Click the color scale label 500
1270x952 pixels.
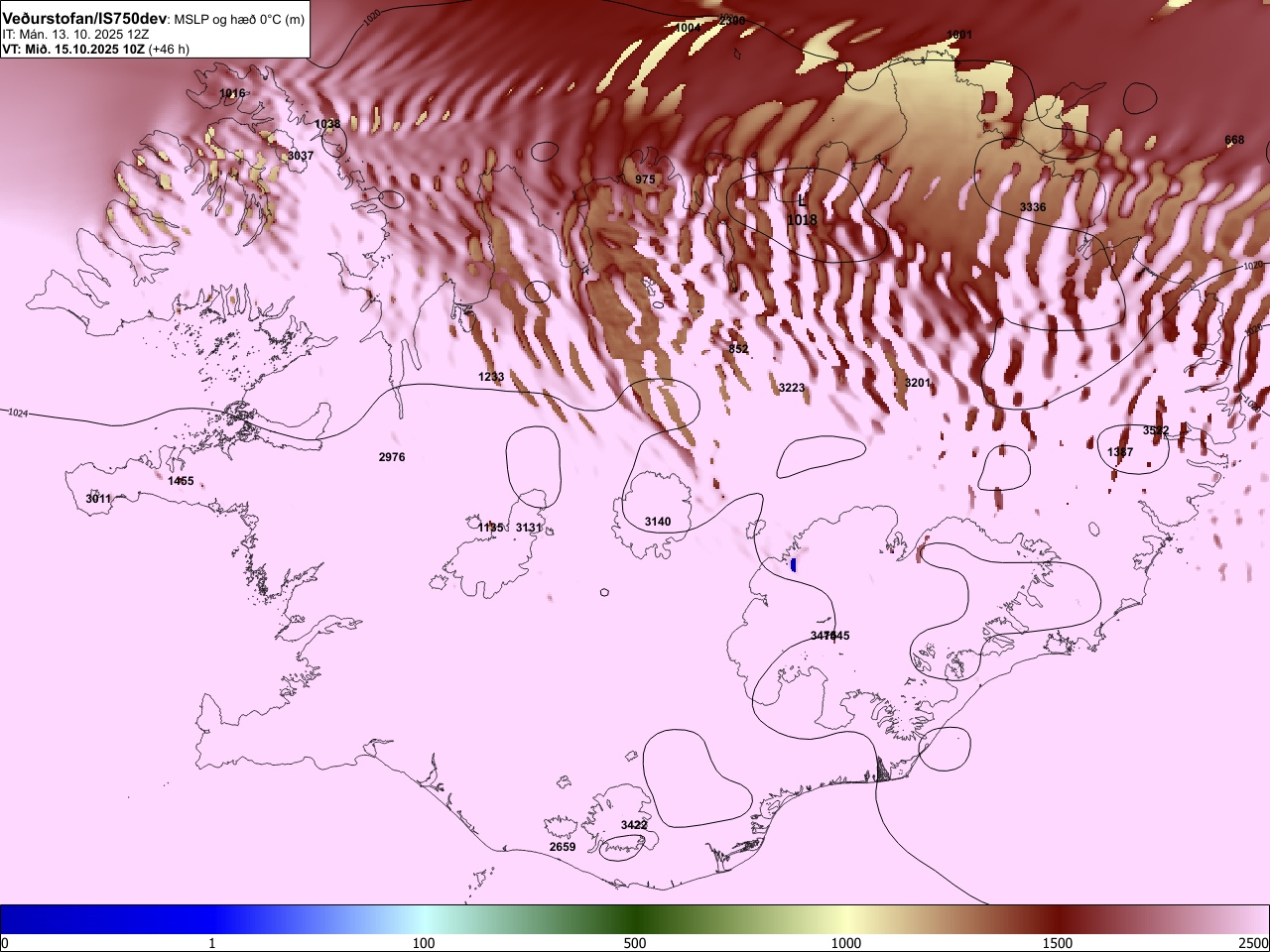[x=635, y=943]
